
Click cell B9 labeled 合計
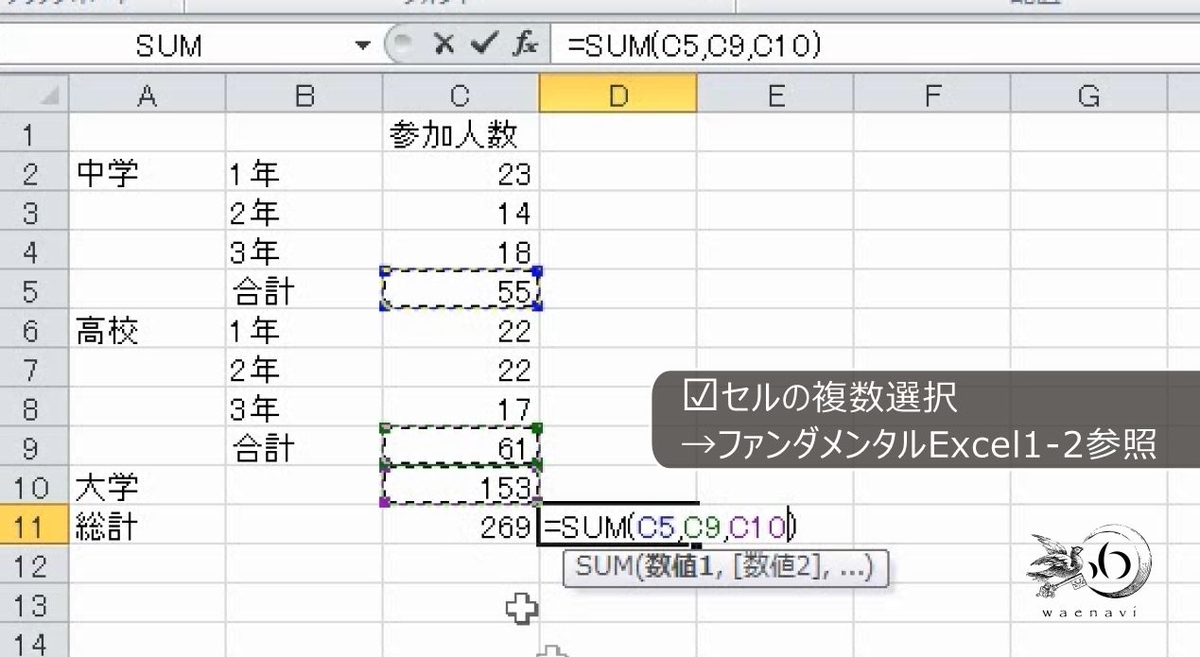coord(304,448)
